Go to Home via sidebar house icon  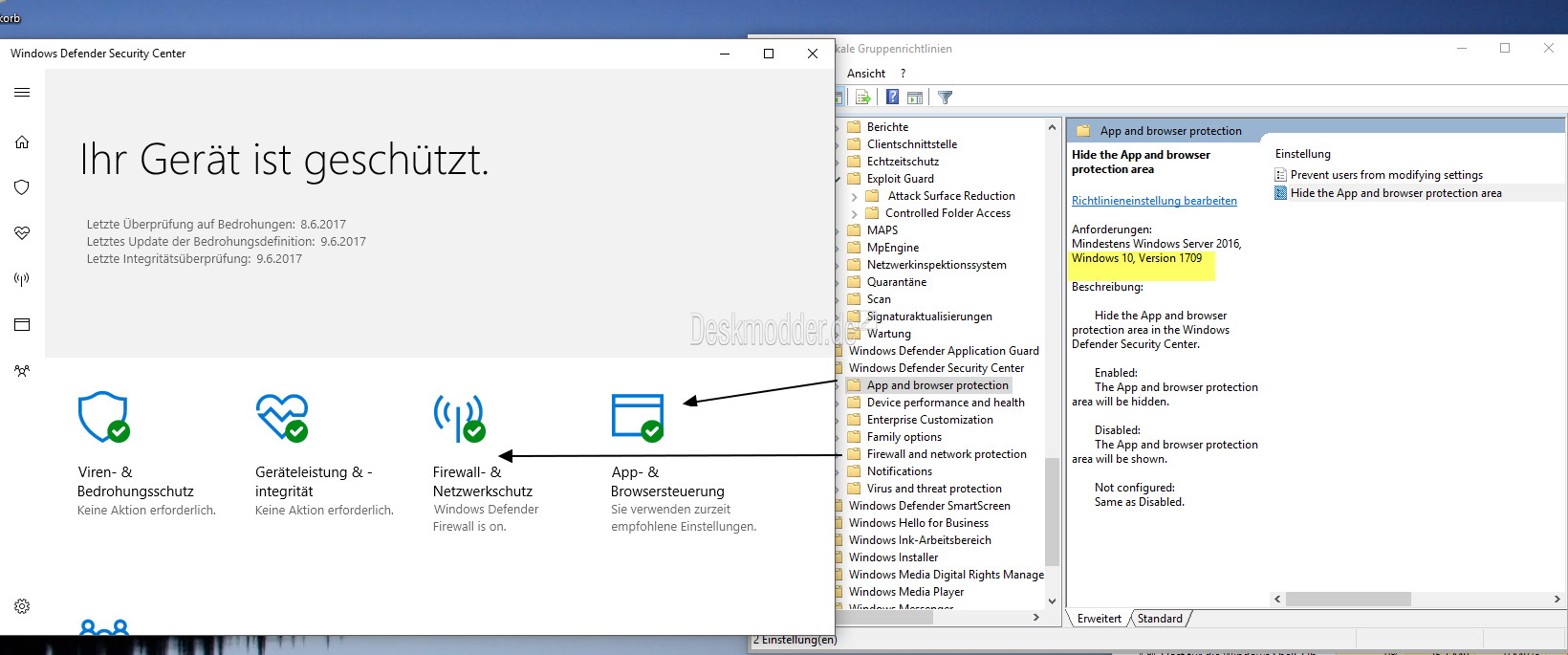pos(22,142)
